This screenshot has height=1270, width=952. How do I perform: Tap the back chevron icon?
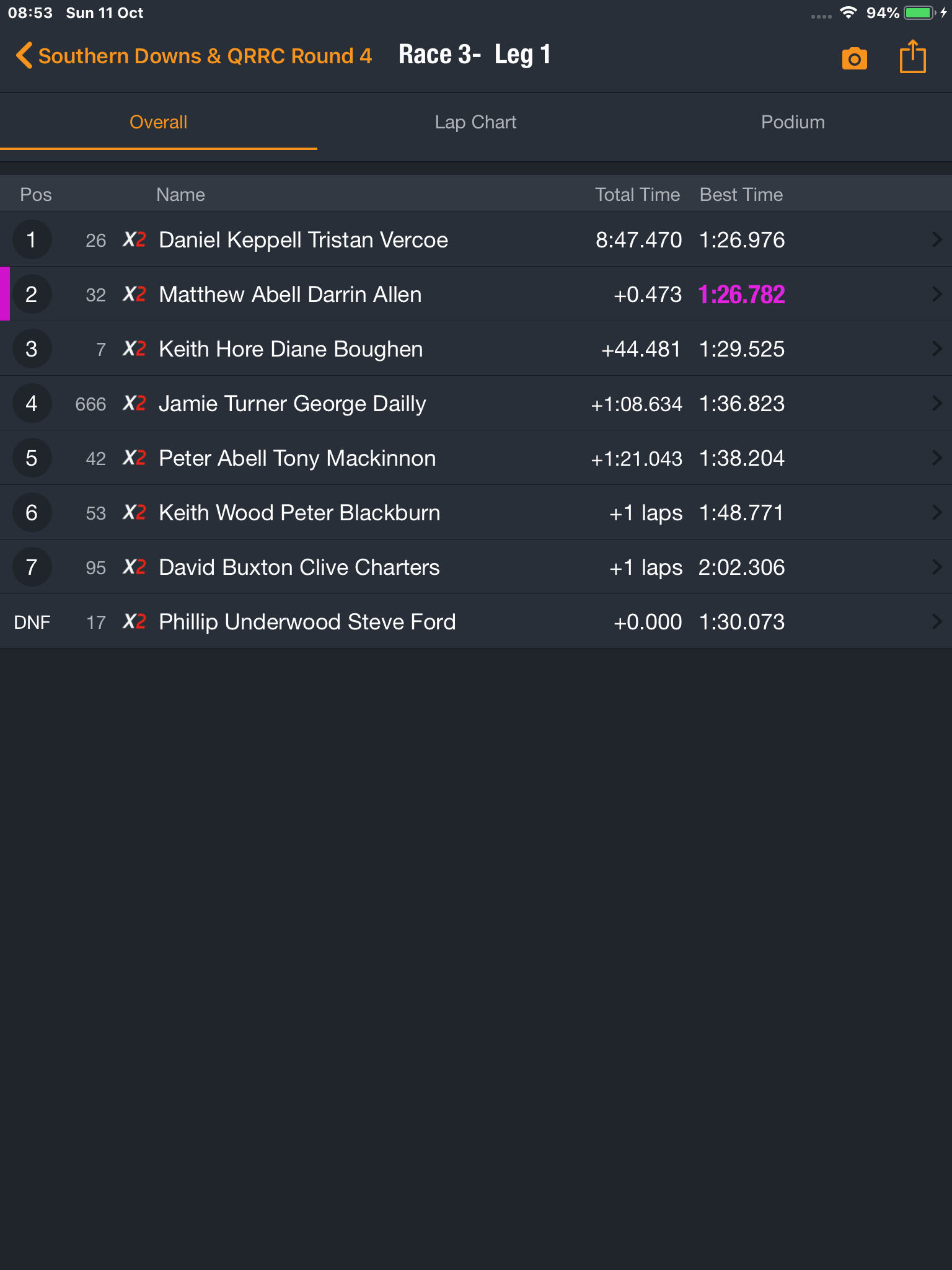(24, 55)
